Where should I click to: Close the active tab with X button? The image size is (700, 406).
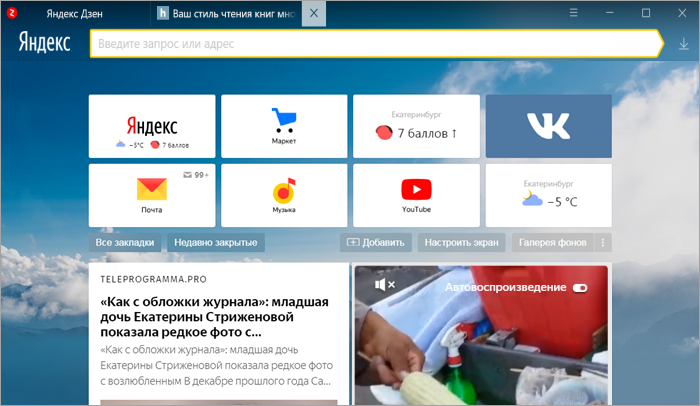314,13
